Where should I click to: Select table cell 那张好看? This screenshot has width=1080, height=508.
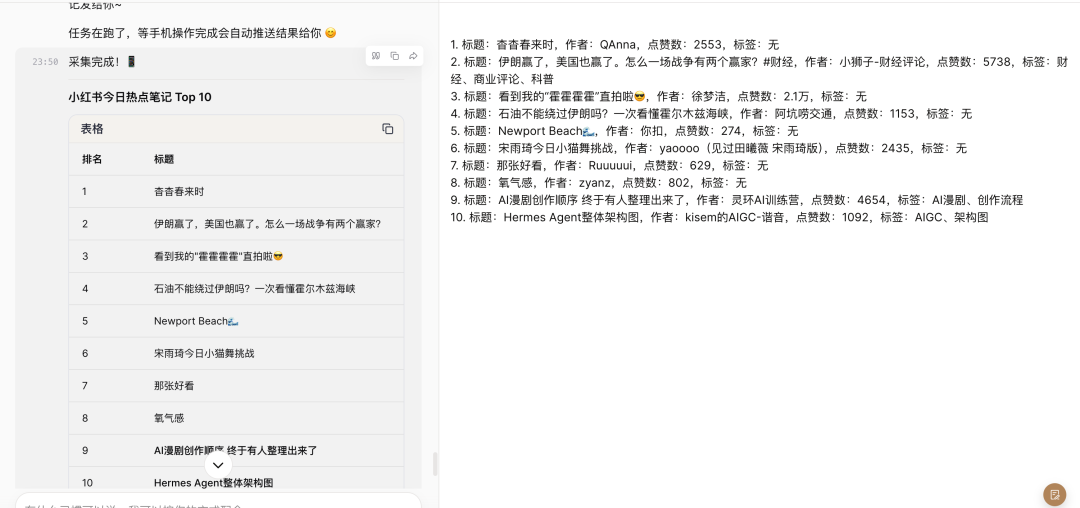[174, 385]
